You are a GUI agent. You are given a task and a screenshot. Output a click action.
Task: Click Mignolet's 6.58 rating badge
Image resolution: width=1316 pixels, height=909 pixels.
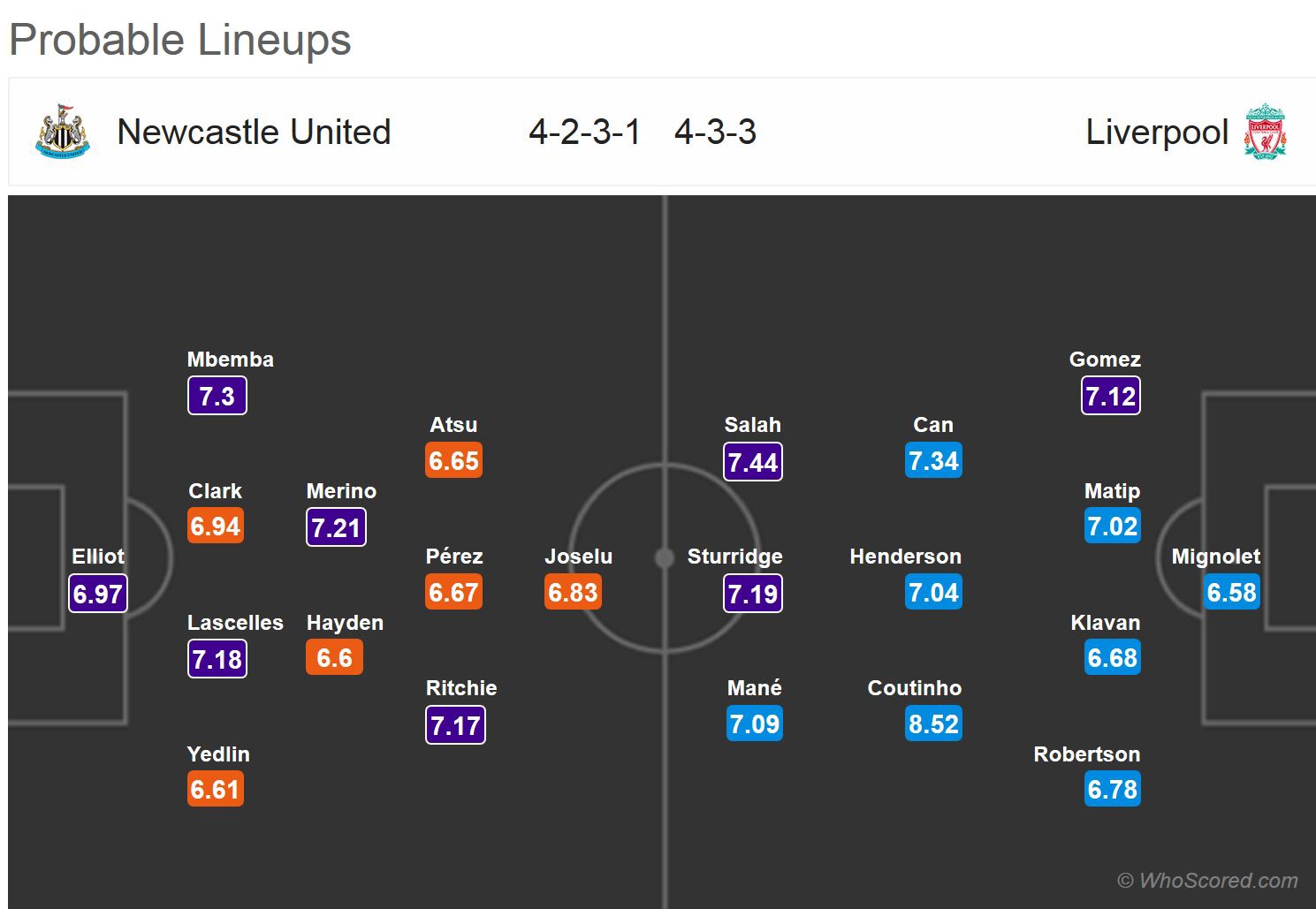[x=1231, y=592]
